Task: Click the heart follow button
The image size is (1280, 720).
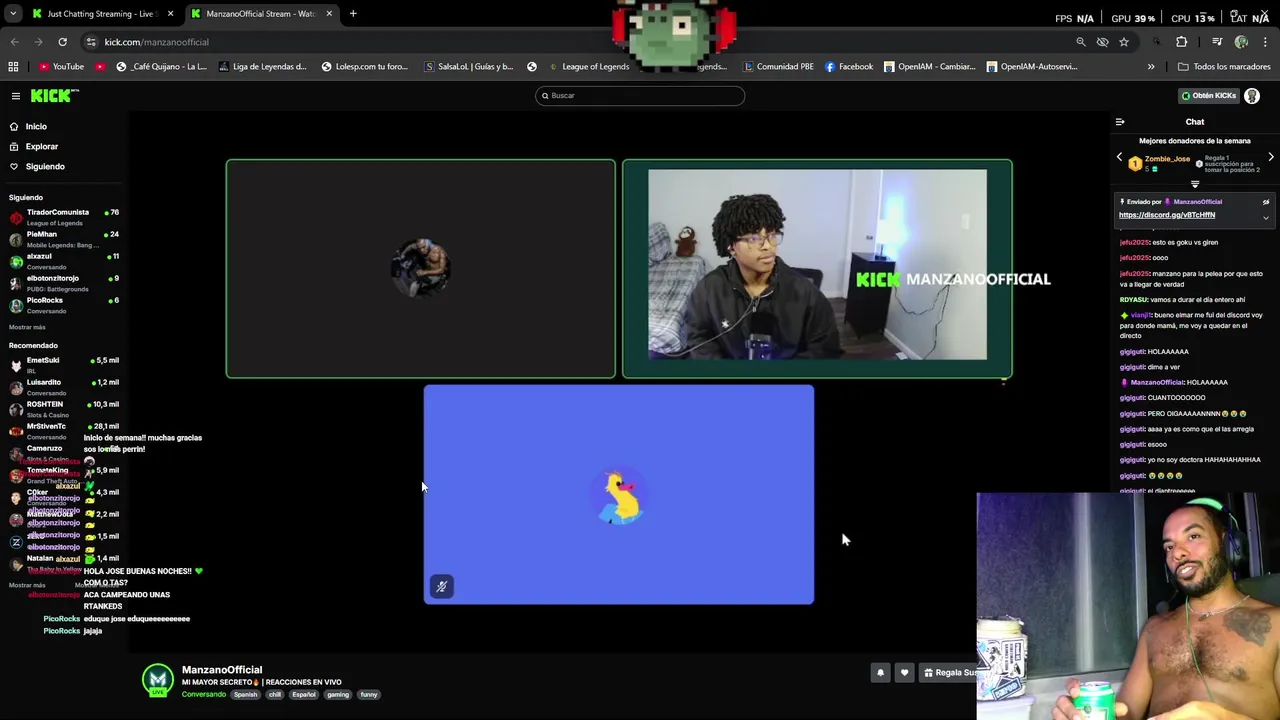Action: (904, 673)
